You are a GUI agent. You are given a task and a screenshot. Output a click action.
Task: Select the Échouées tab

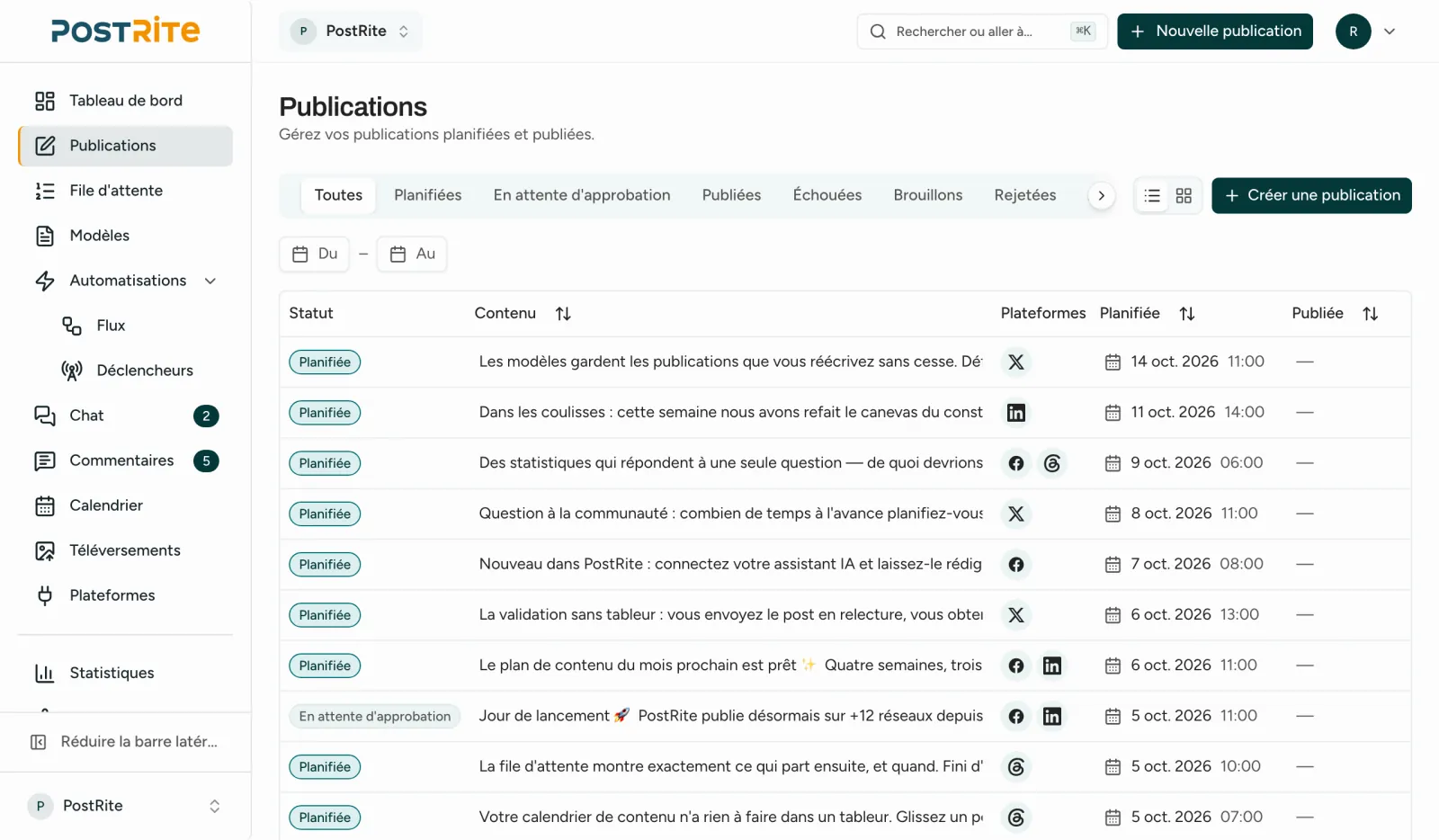click(x=827, y=195)
